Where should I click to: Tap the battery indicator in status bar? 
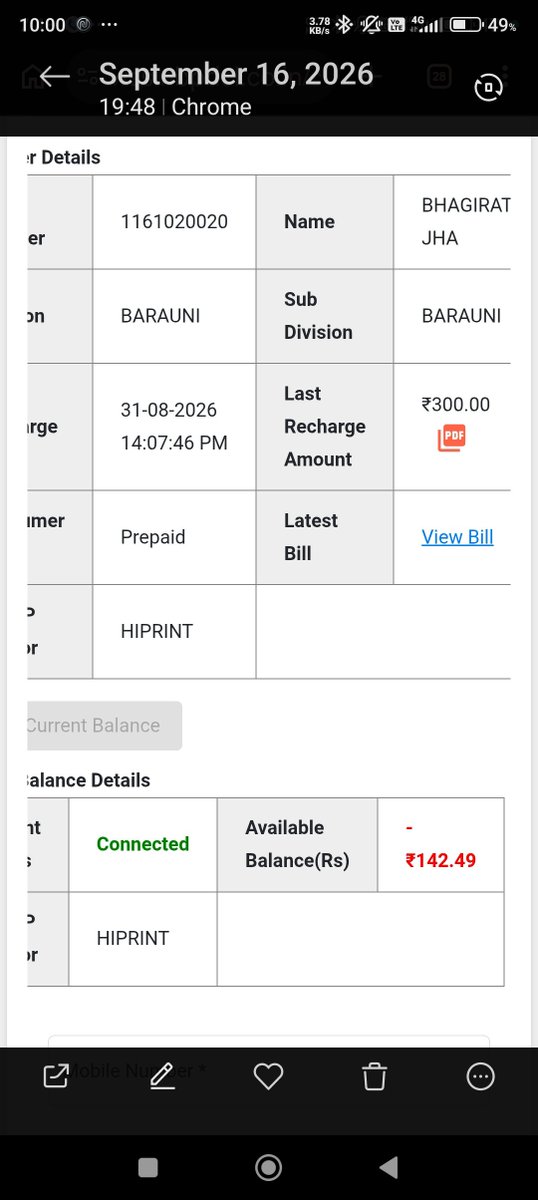pos(465,24)
